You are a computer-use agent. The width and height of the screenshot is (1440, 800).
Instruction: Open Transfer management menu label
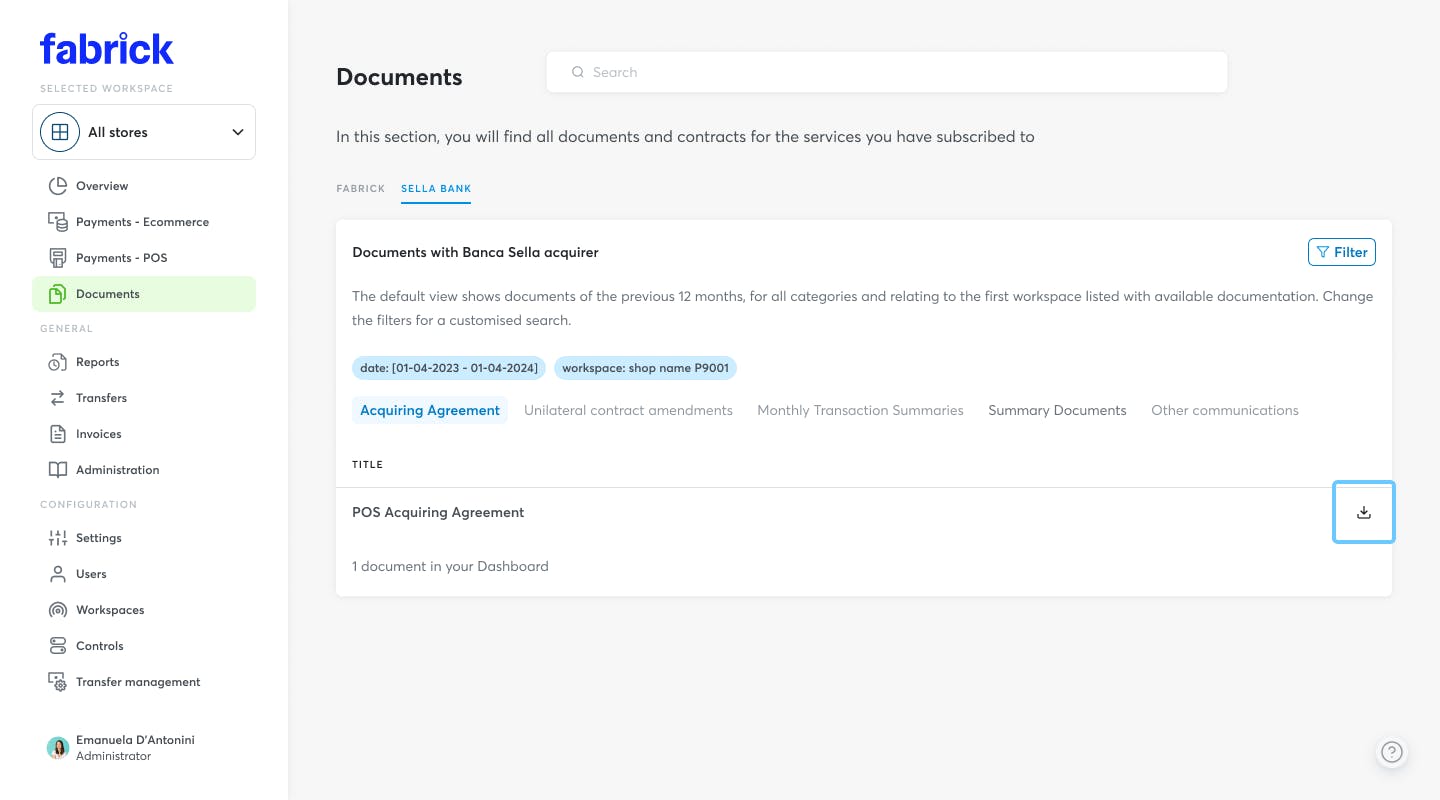[x=138, y=682]
